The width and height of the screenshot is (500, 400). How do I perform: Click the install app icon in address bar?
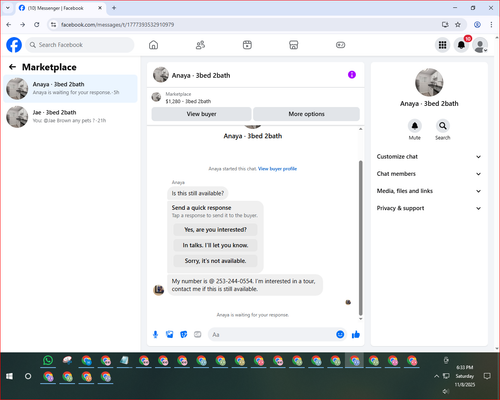(x=445, y=25)
